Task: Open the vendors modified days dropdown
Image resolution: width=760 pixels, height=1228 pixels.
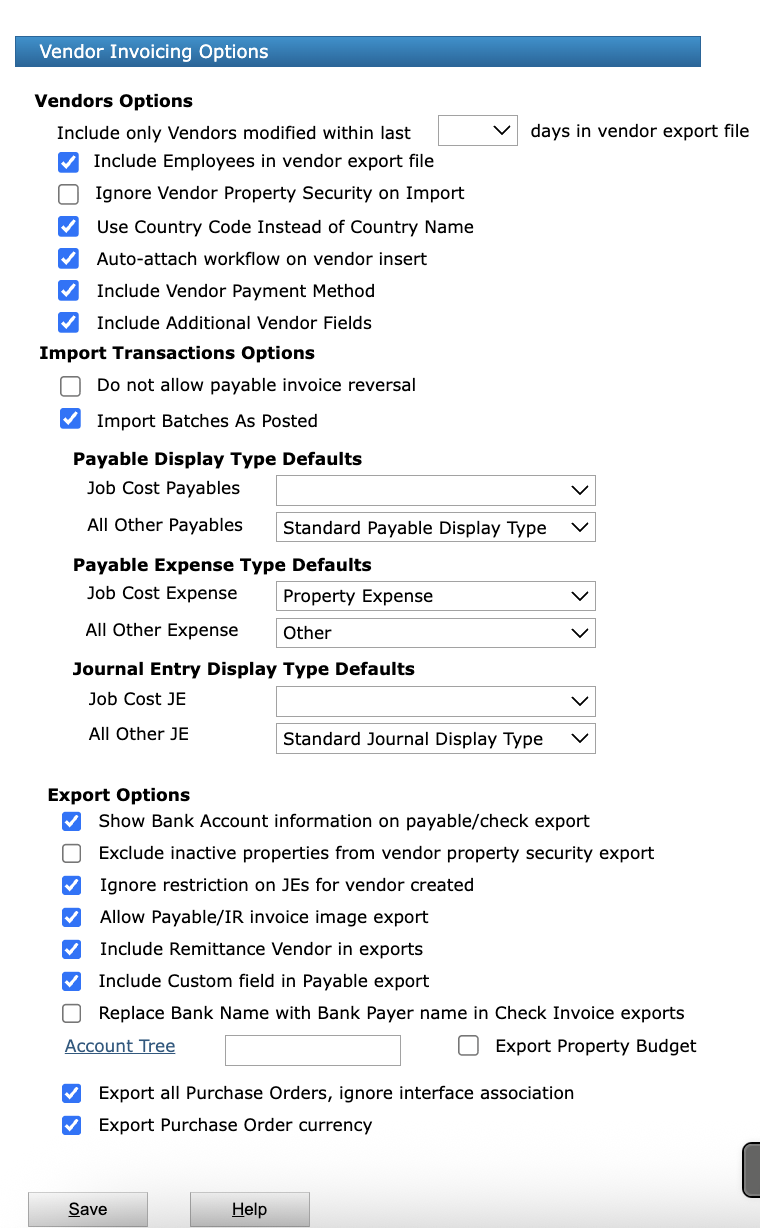Action: tap(478, 131)
